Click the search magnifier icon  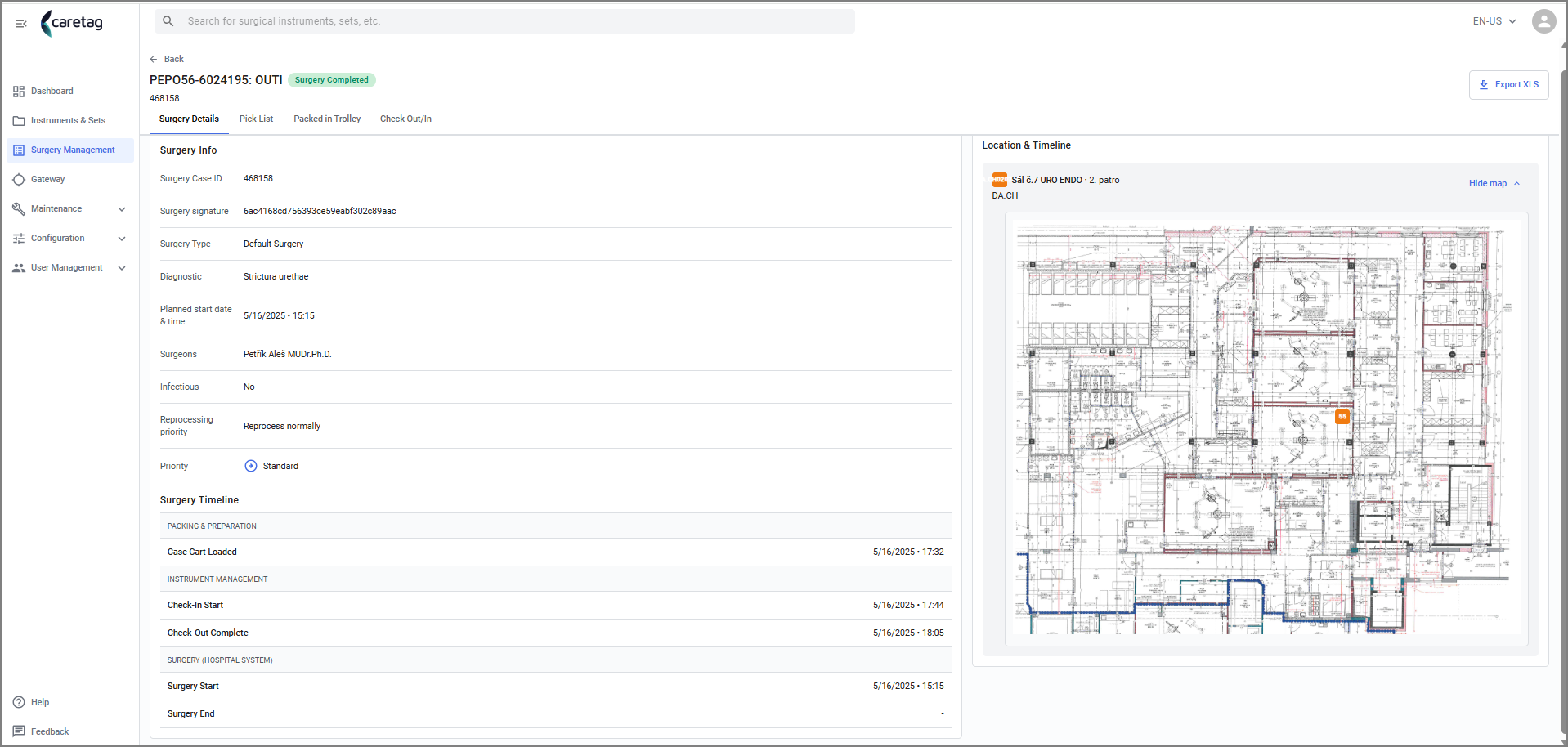tap(168, 21)
